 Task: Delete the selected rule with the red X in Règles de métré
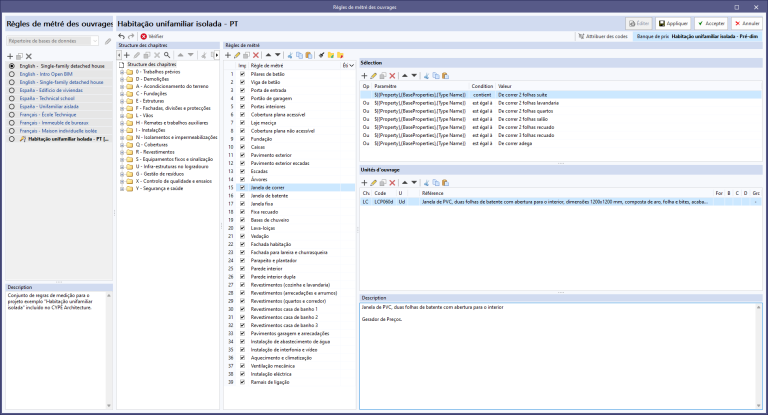pyautogui.click(x=256, y=55)
